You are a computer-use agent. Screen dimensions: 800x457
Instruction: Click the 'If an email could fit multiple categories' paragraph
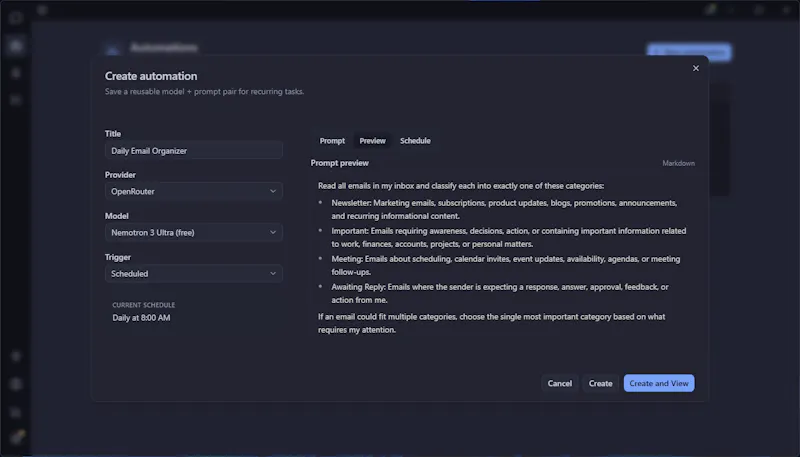point(491,323)
